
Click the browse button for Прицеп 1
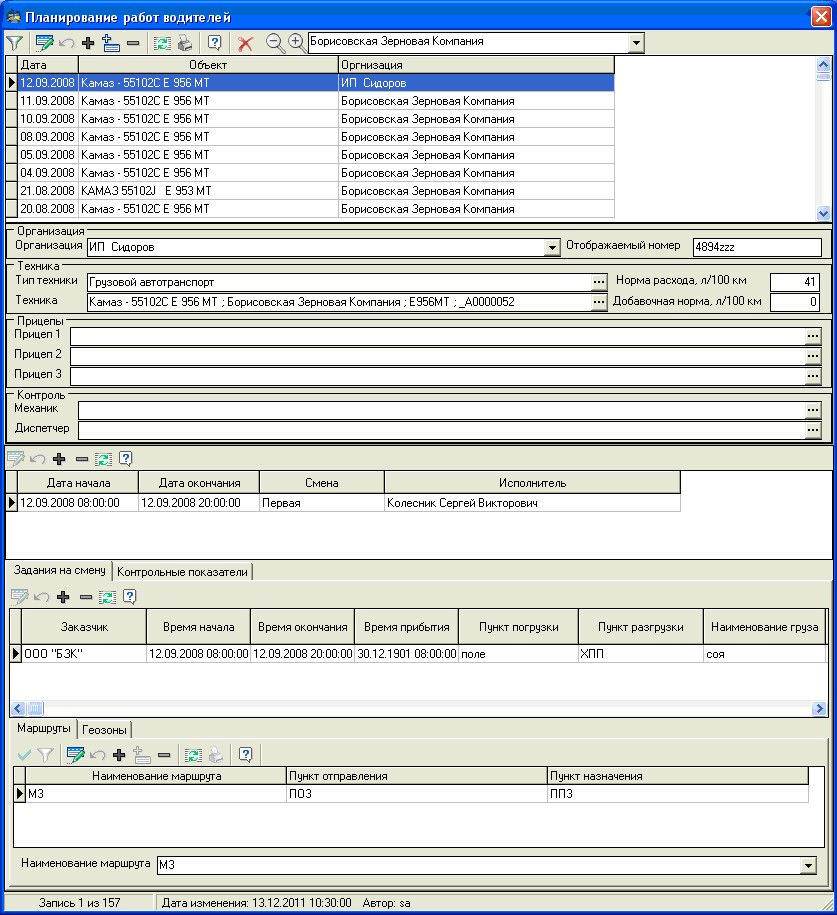813,337
